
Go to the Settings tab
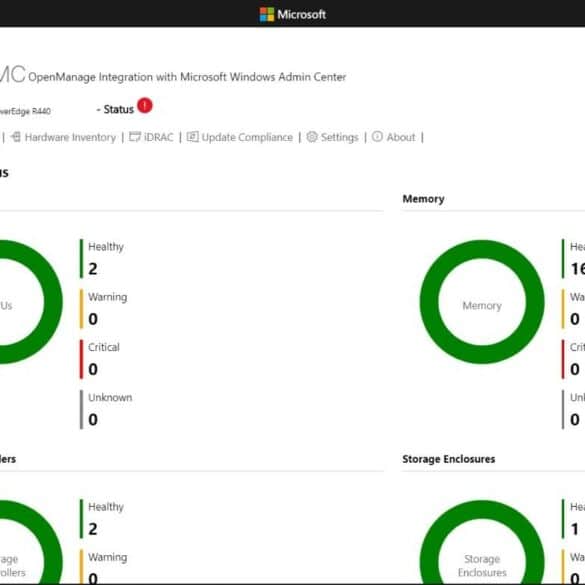[x=332, y=137]
